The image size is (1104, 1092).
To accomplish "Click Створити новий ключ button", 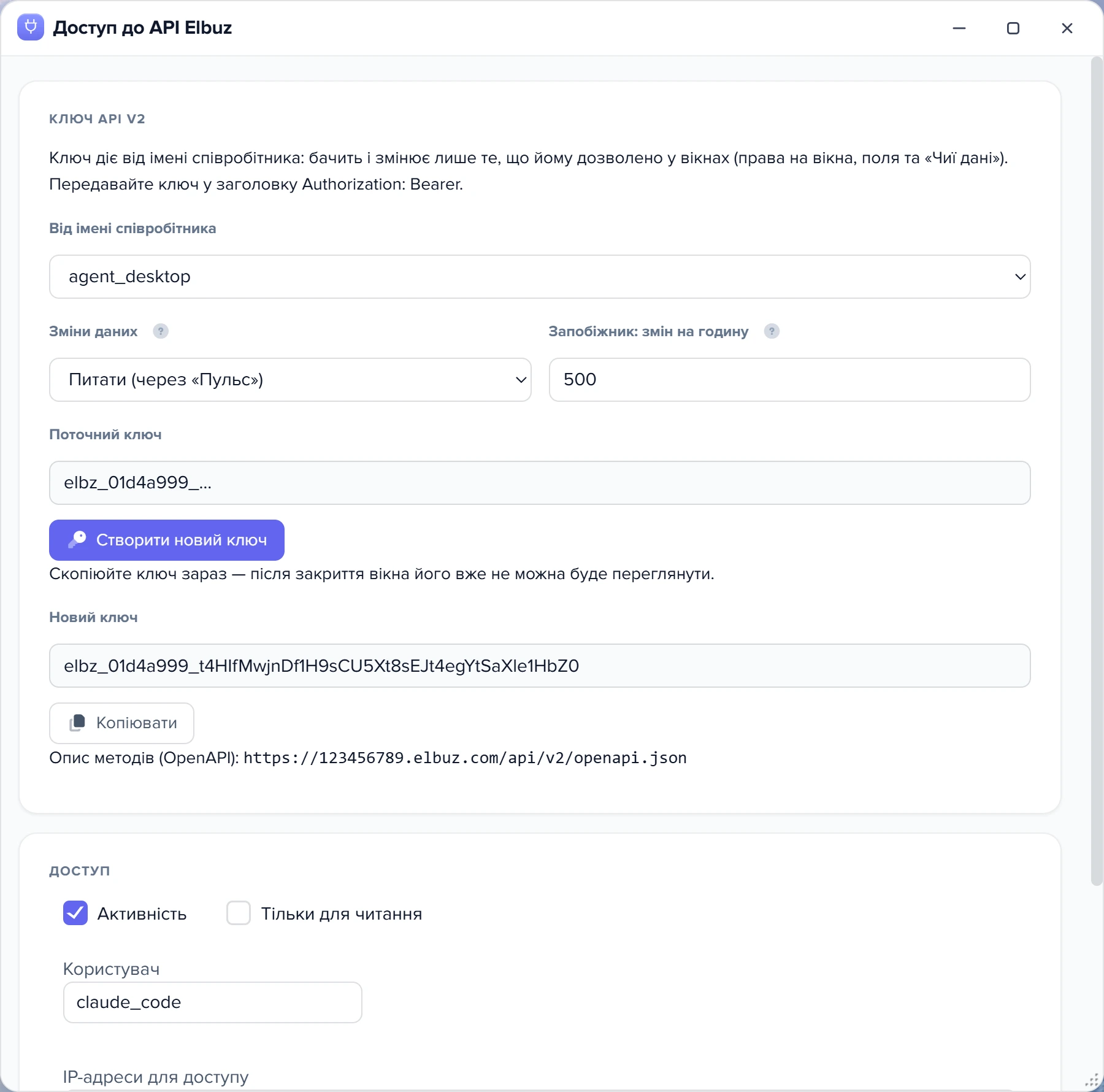I will 167,540.
